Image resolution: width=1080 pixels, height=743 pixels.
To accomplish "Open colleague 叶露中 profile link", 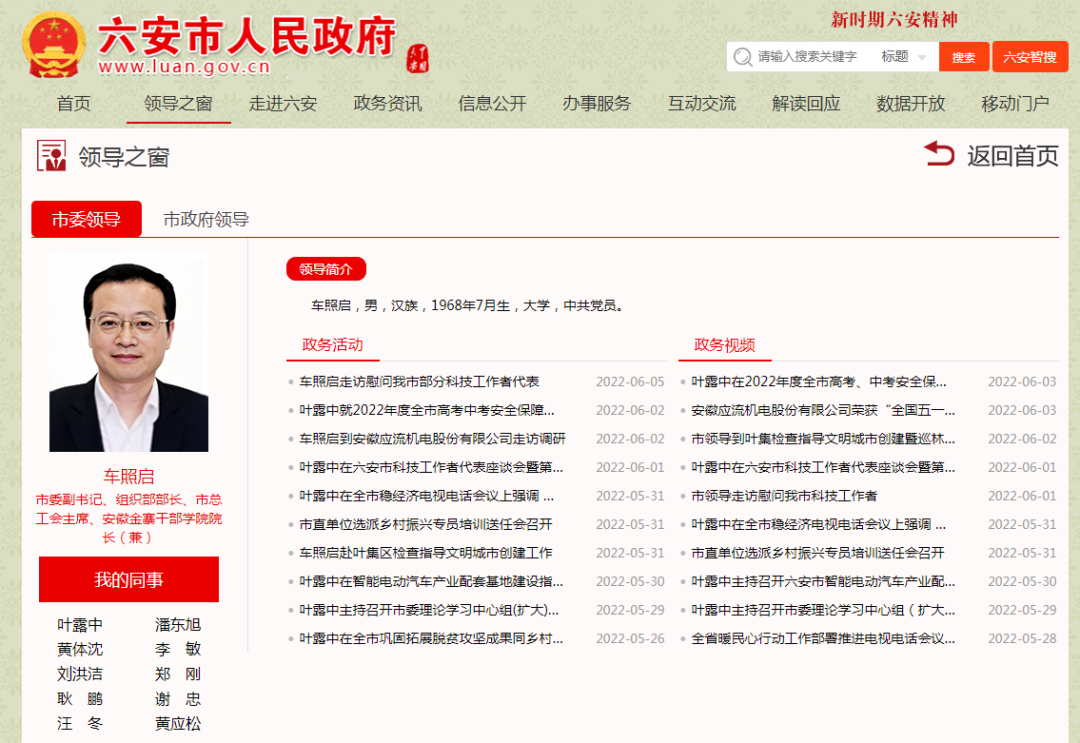I will click(x=80, y=625).
